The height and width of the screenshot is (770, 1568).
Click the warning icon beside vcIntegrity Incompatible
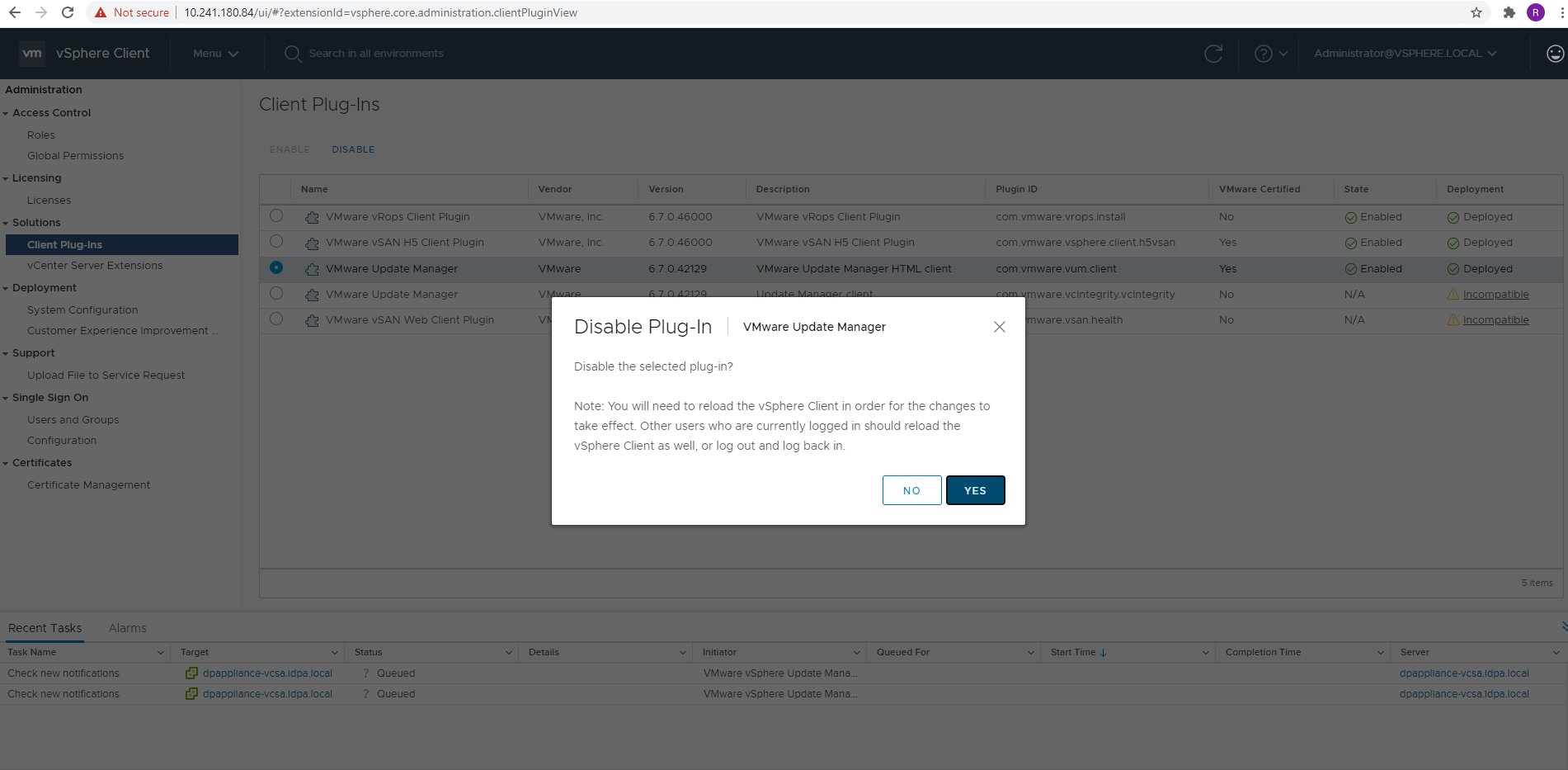coord(1453,295)
